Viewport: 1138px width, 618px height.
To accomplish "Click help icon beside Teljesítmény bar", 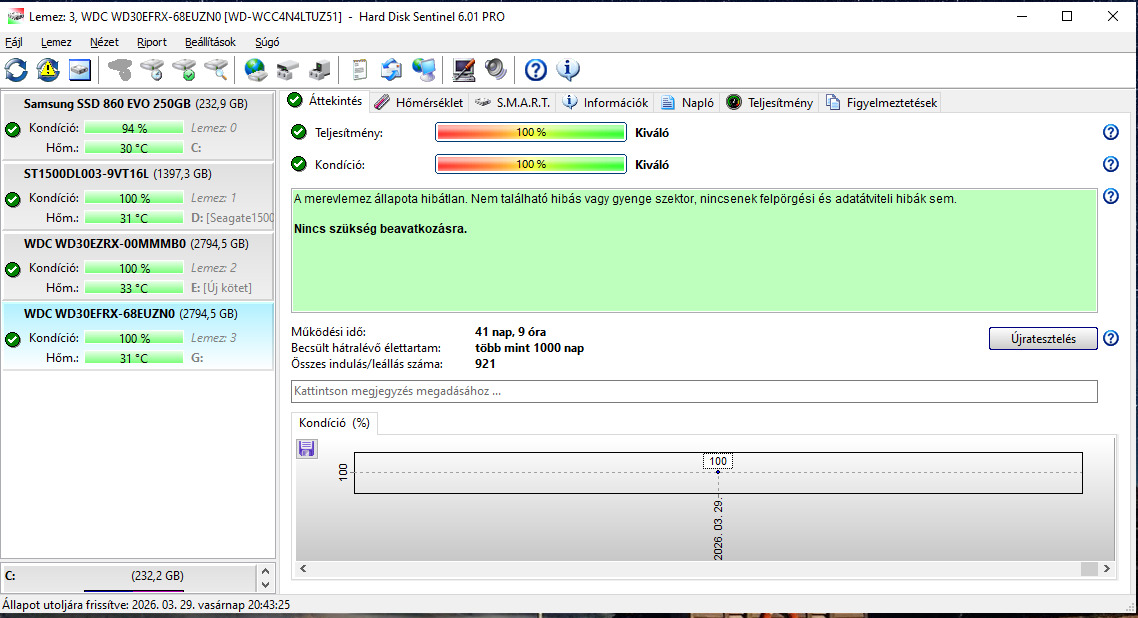I will pyautogui.click(x=1110, y=132).
